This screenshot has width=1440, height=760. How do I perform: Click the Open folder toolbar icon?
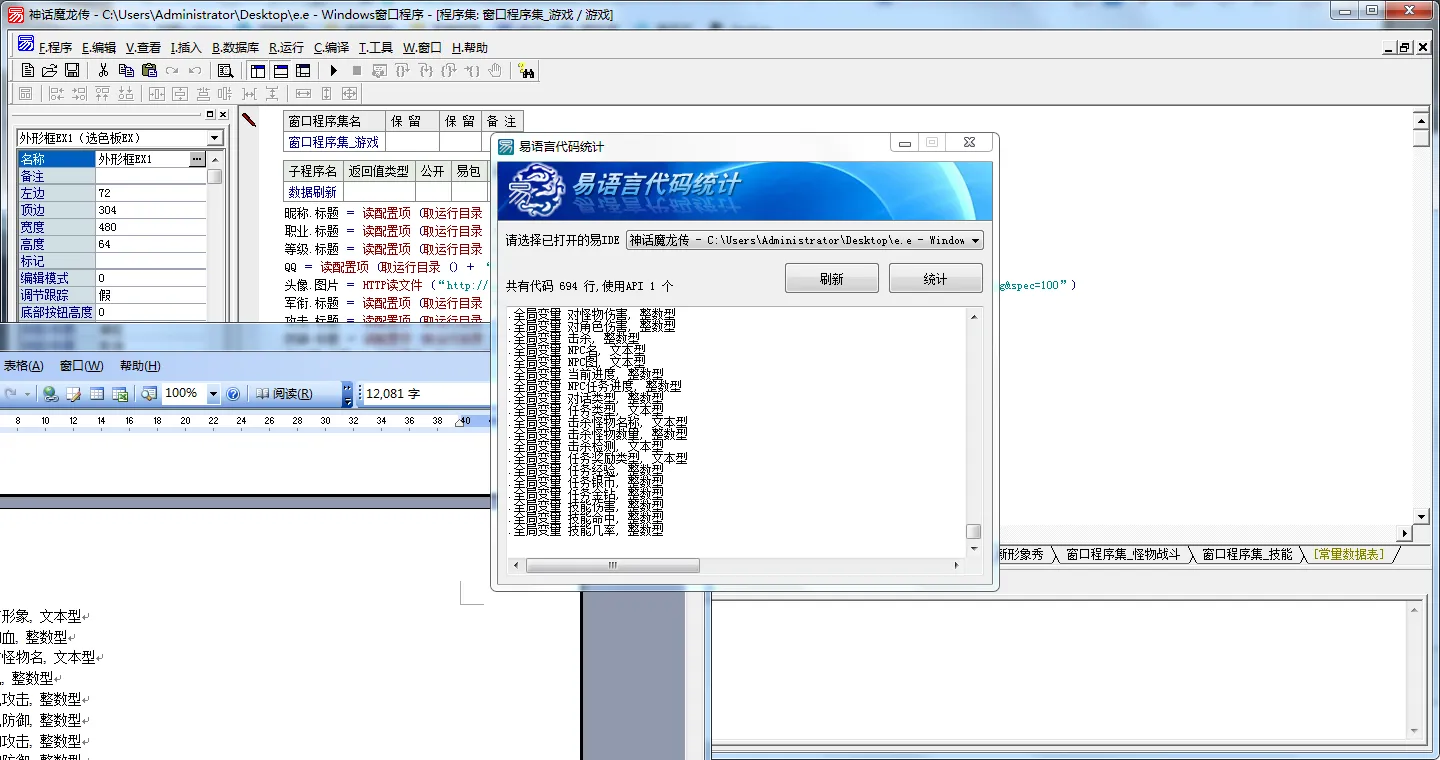point(49,71)
